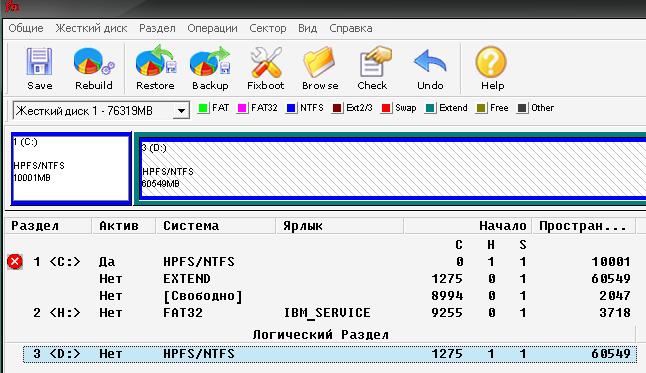Click the Rebuild partition table icon
Image resolution: width=646 pixels, height=373 pixels.
coord(94,62)
